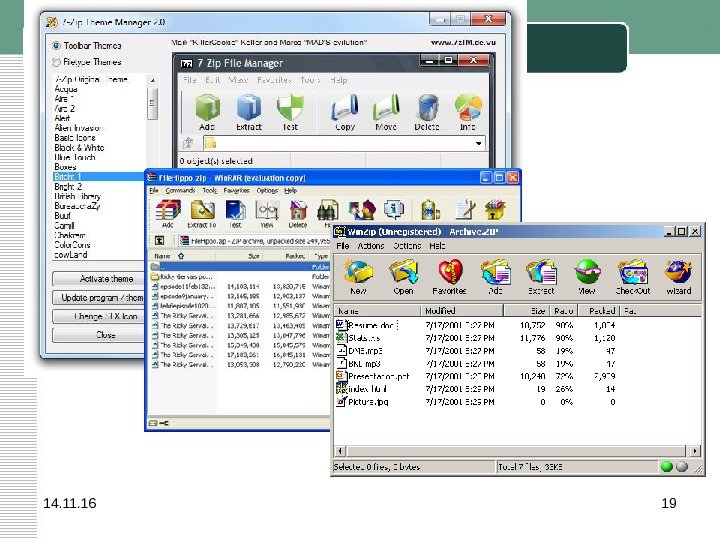The height and width of the screenshot is (540, 720).
Task: Open the Options menu in WinRAR
Action: coord(267,191)
